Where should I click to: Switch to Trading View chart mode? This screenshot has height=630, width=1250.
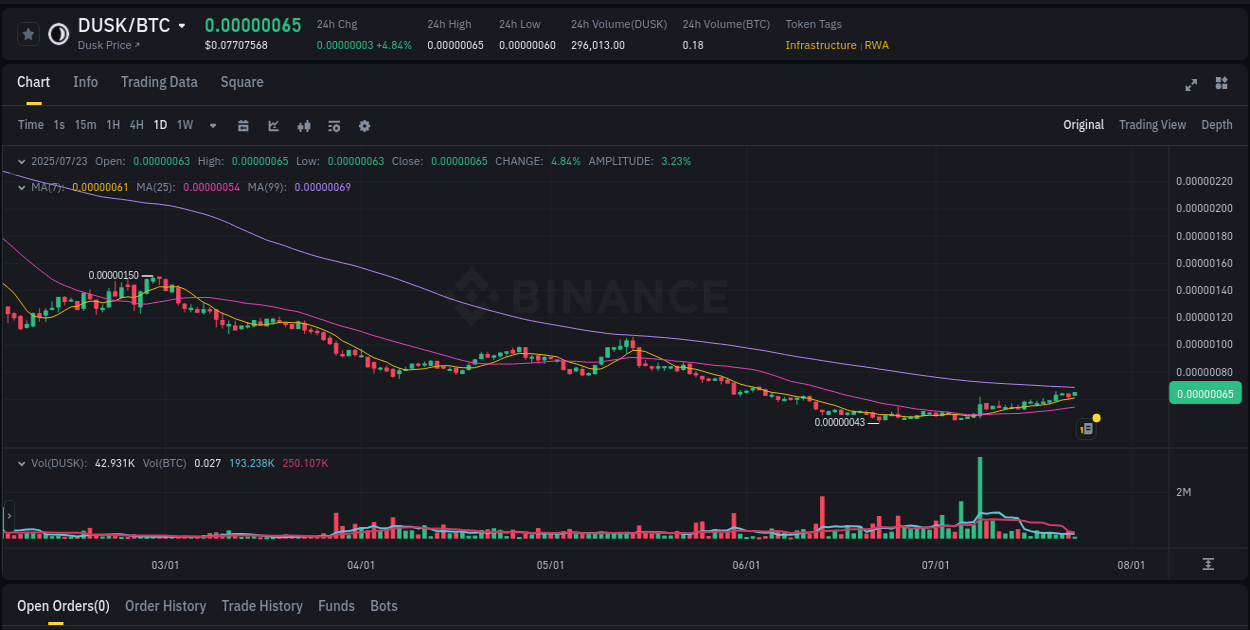1152,125
